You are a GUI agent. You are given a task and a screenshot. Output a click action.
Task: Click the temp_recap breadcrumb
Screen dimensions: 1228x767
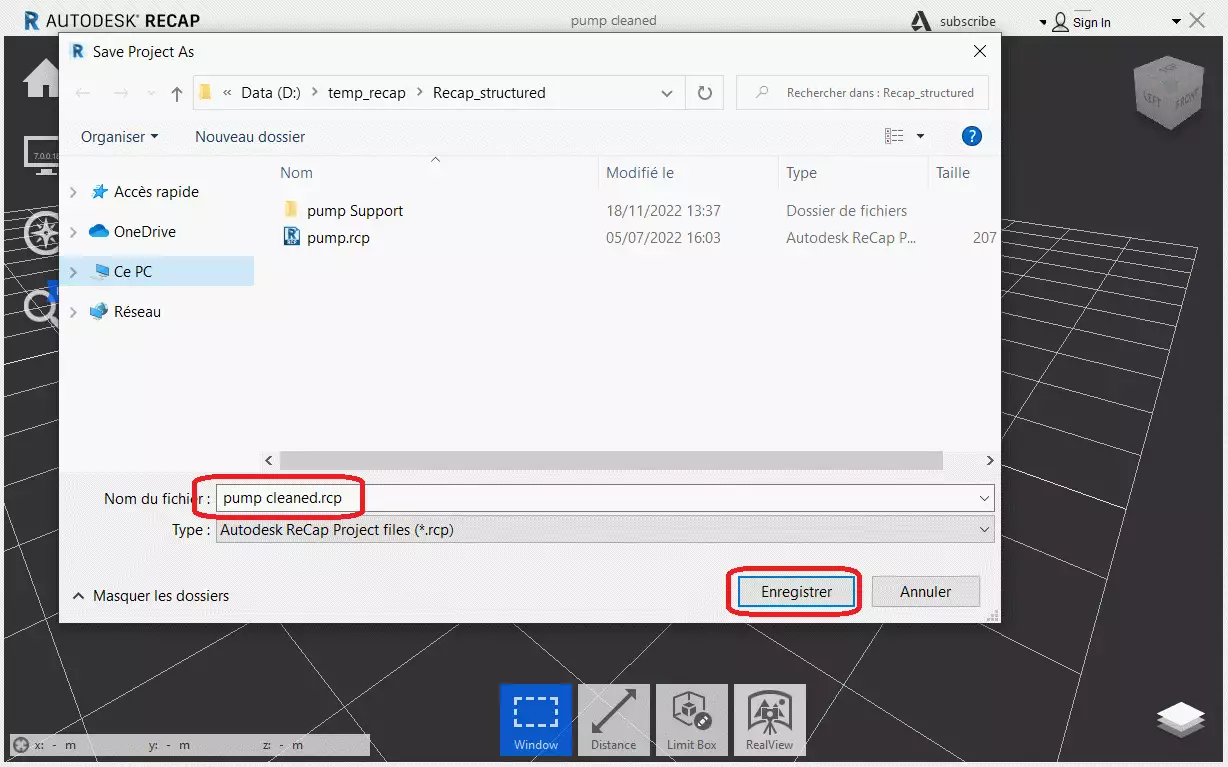(367, 93)
